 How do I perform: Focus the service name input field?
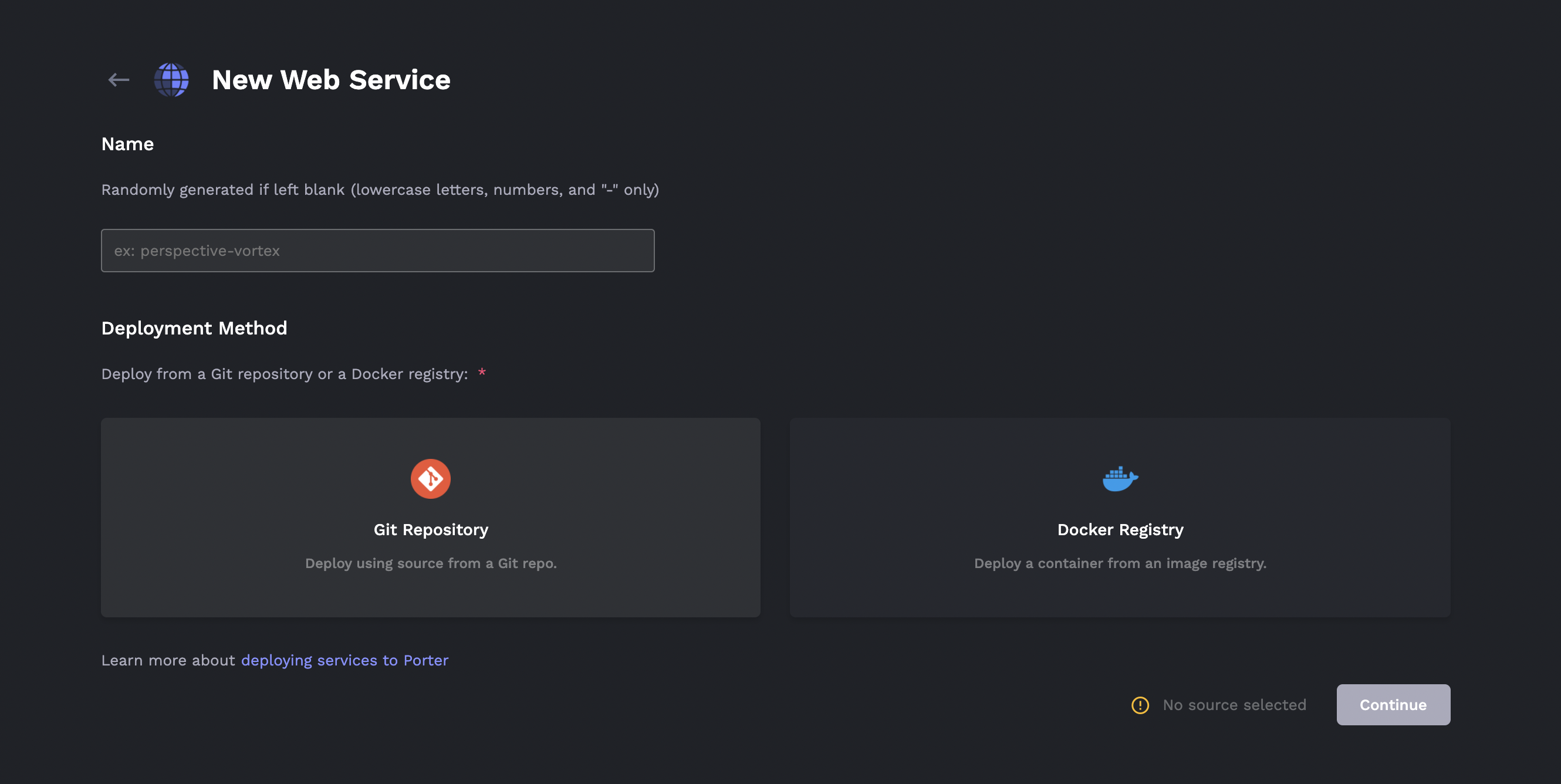[x=377, y=251]
